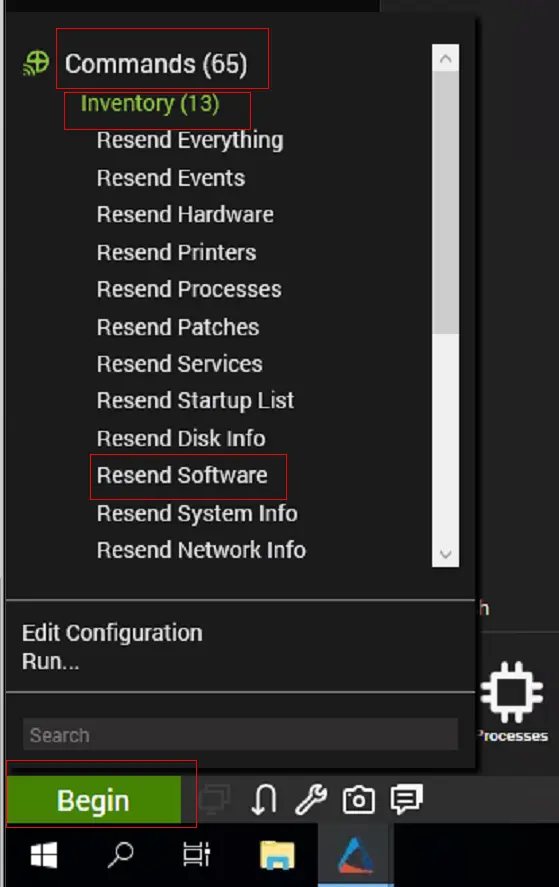Collapse the Commands (65) group
Viewport: 559px width, 887px height.
point(156,63)
